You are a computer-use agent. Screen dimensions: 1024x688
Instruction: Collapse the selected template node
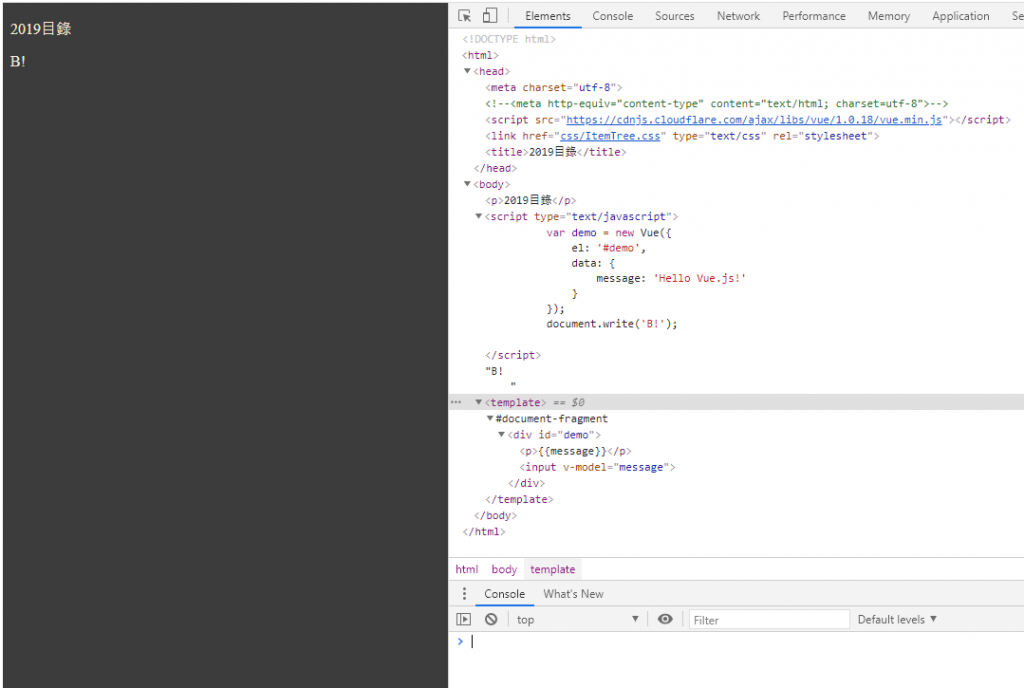point(479,402)
